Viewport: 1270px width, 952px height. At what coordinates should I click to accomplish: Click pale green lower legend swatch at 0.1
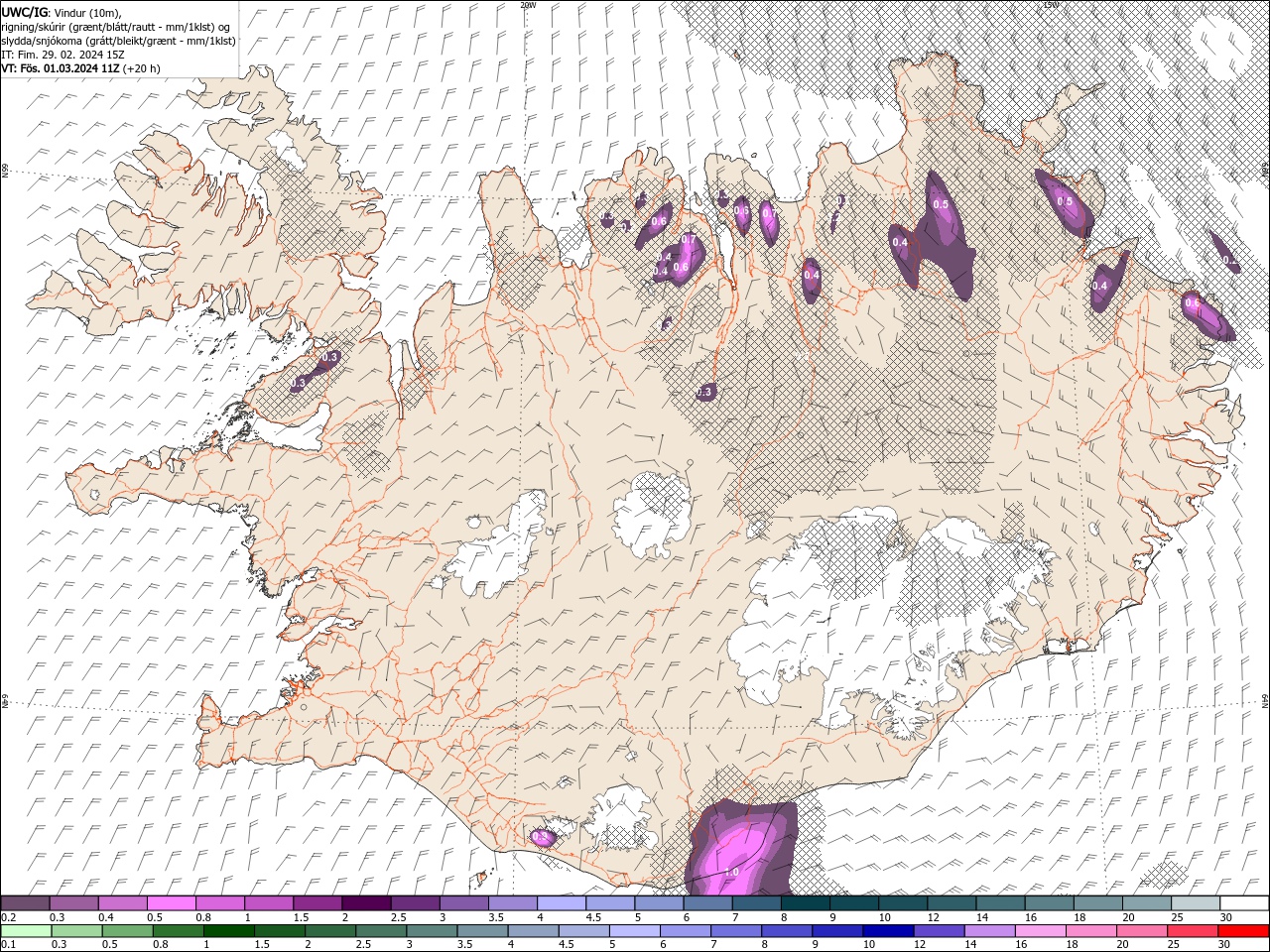tap(26, 931)
